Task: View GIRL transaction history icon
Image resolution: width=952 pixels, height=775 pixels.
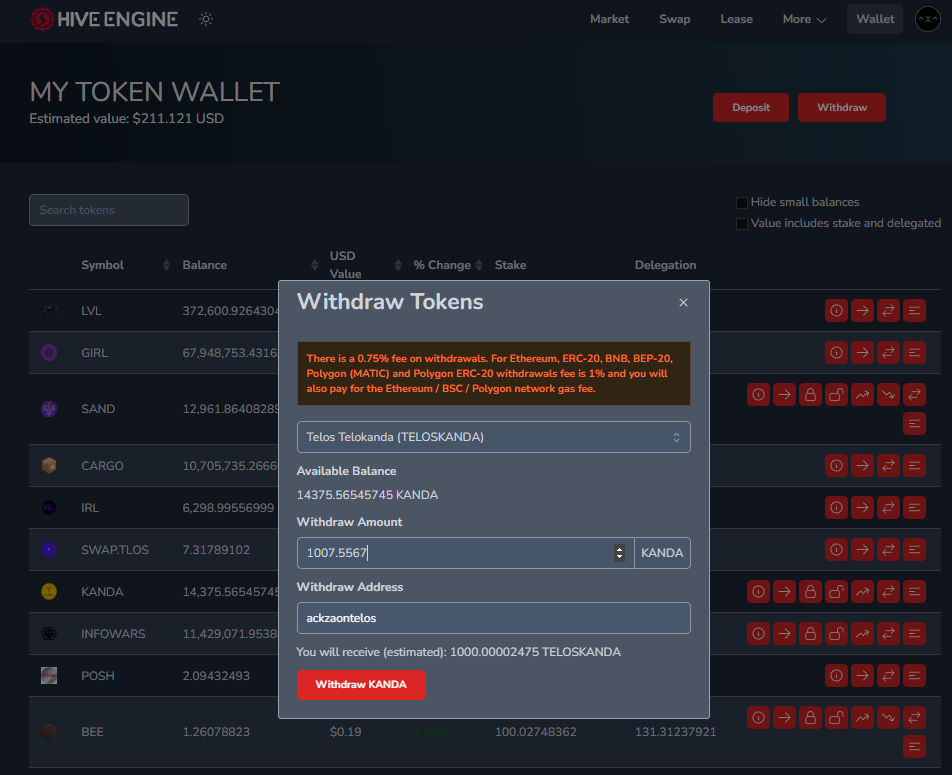Action: 914,353
